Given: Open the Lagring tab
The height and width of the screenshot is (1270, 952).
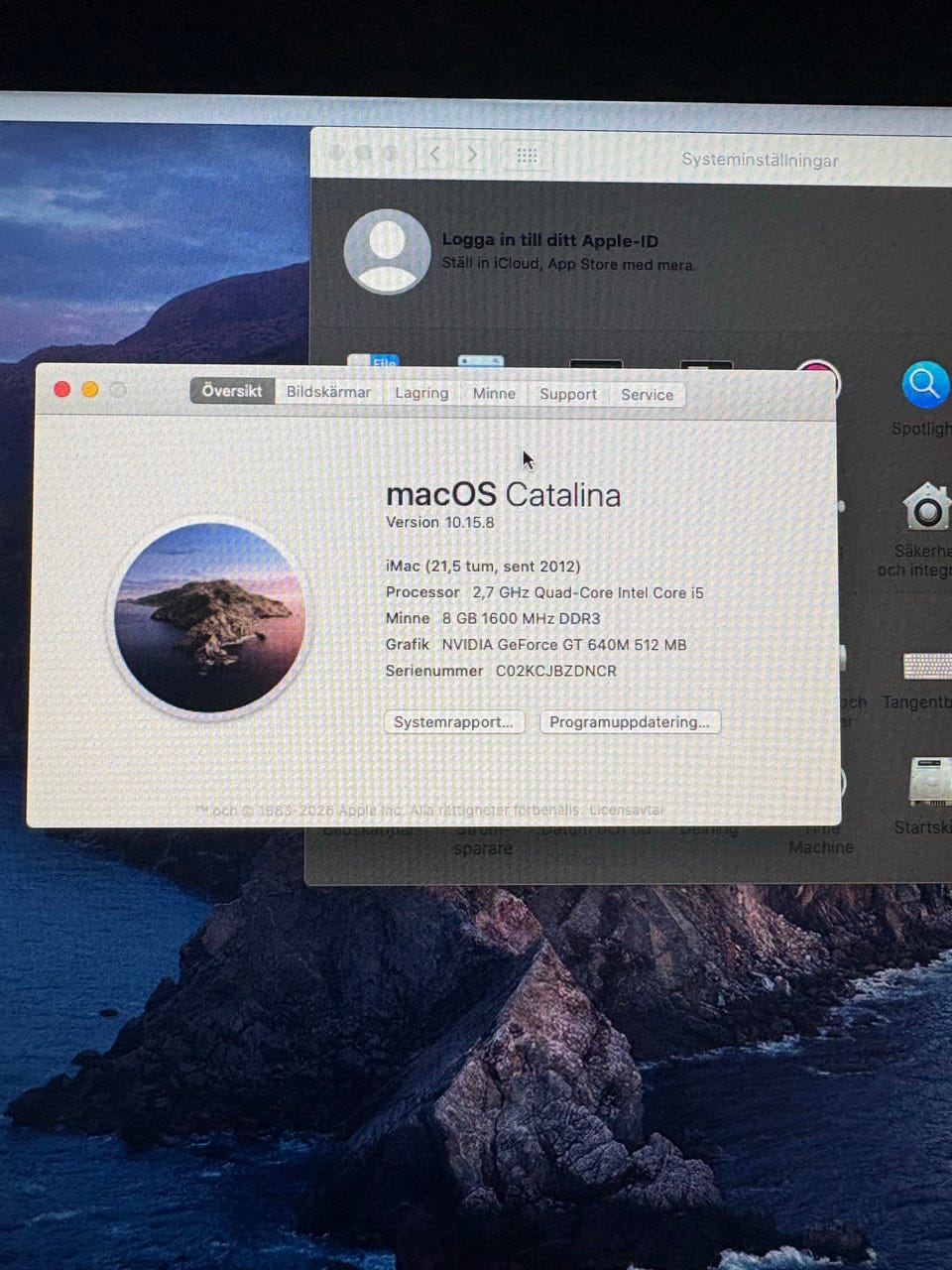Looking at the screenshot, I should pyautogui.click(x=421, y=393).
